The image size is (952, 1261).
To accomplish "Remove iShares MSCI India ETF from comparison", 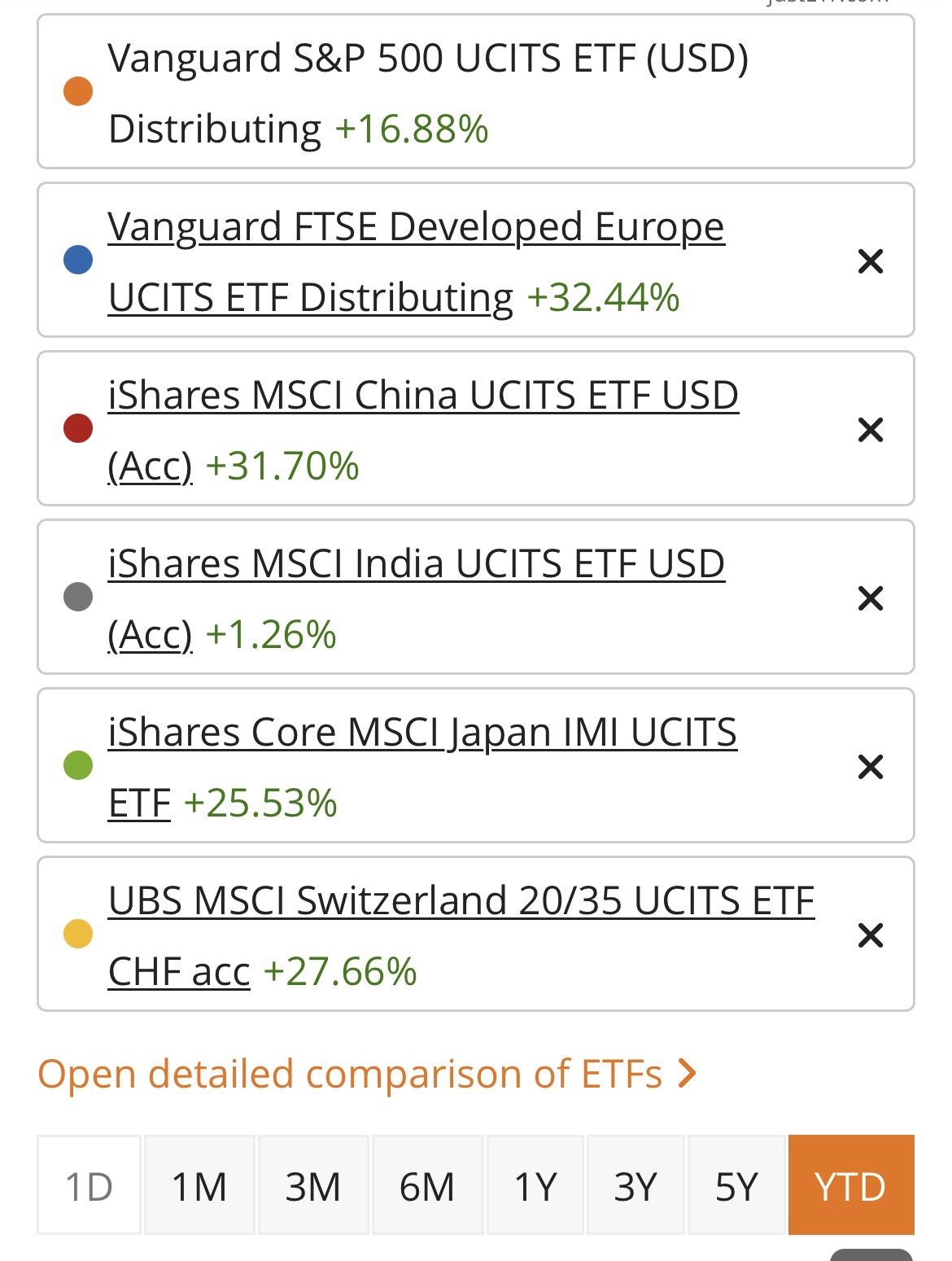I will pos(870,598).
